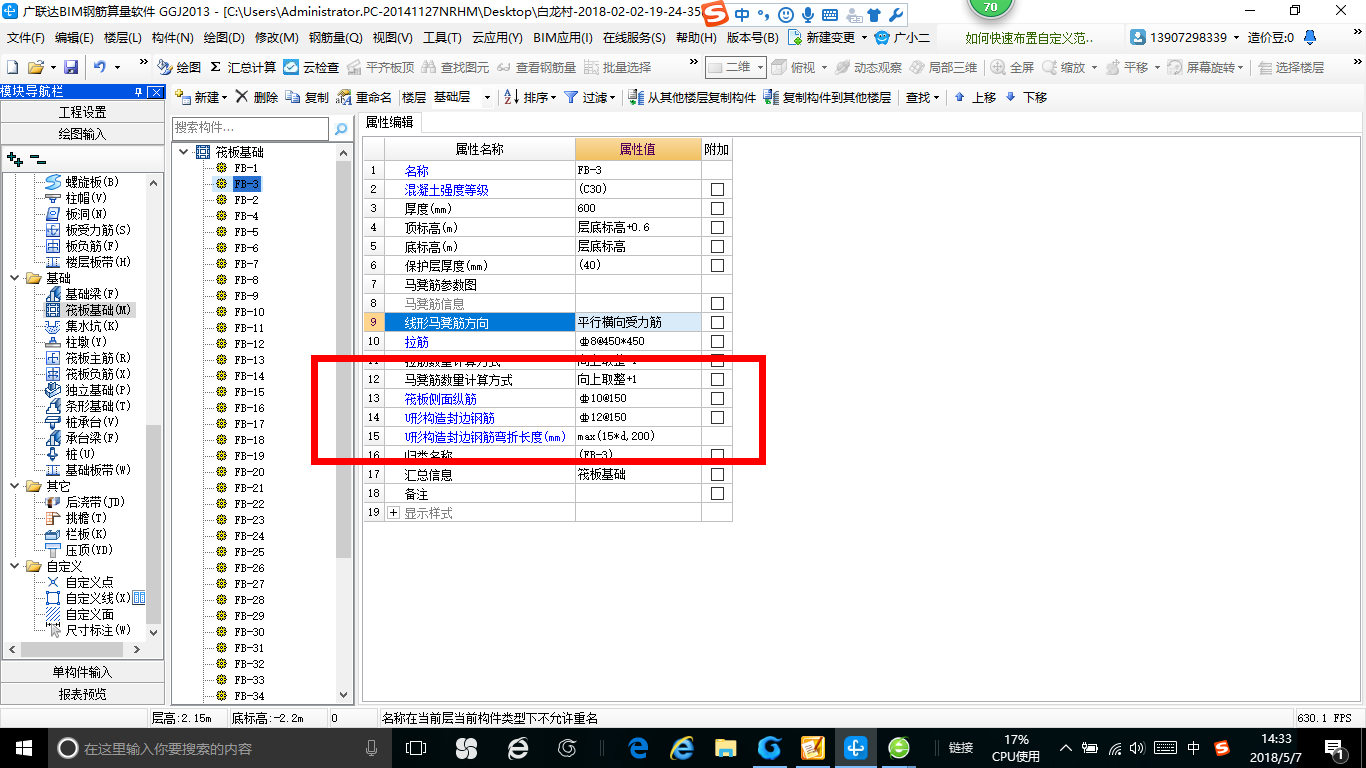Open the 楼层 基础层 floor dropdown
This screenshot has width=1366, height=768.
[x=487, y=97]
